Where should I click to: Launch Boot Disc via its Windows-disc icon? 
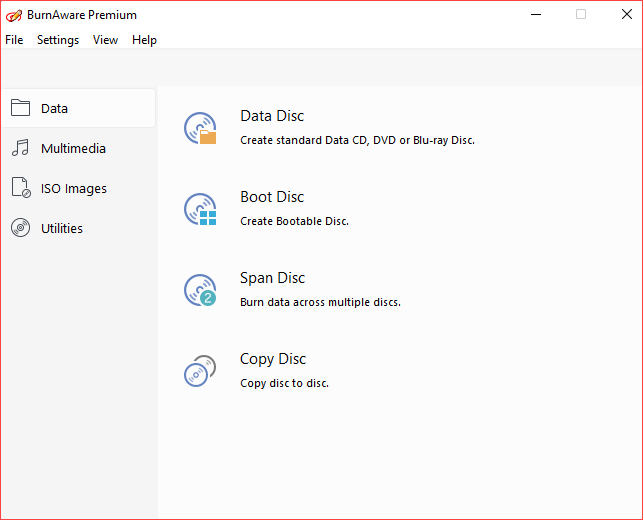point(200,209)
